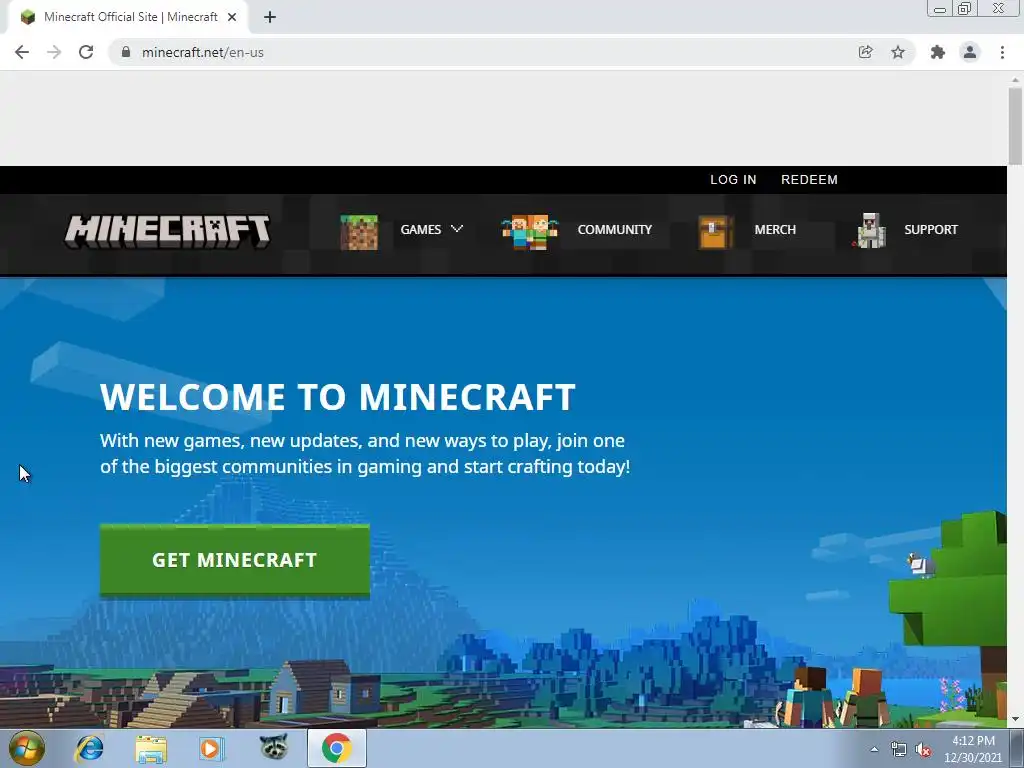The height and width of the screenshot is (768, 1024).
Task: Open the Merch menu item
Action: (775, 229)
